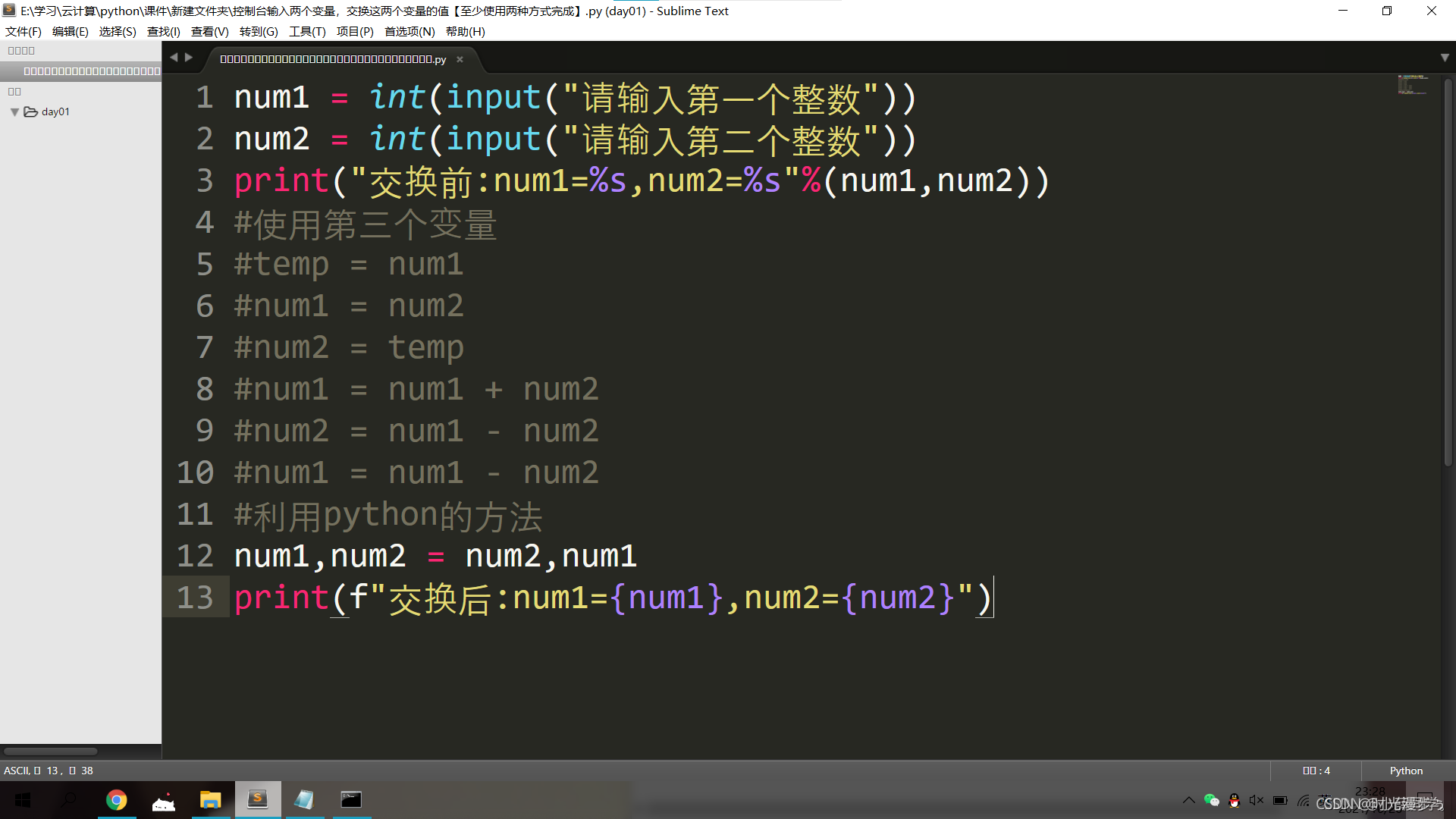Go to previous tab with left arrow
This screenshot has width=1456, height=819.
click(x=174, y=58)
